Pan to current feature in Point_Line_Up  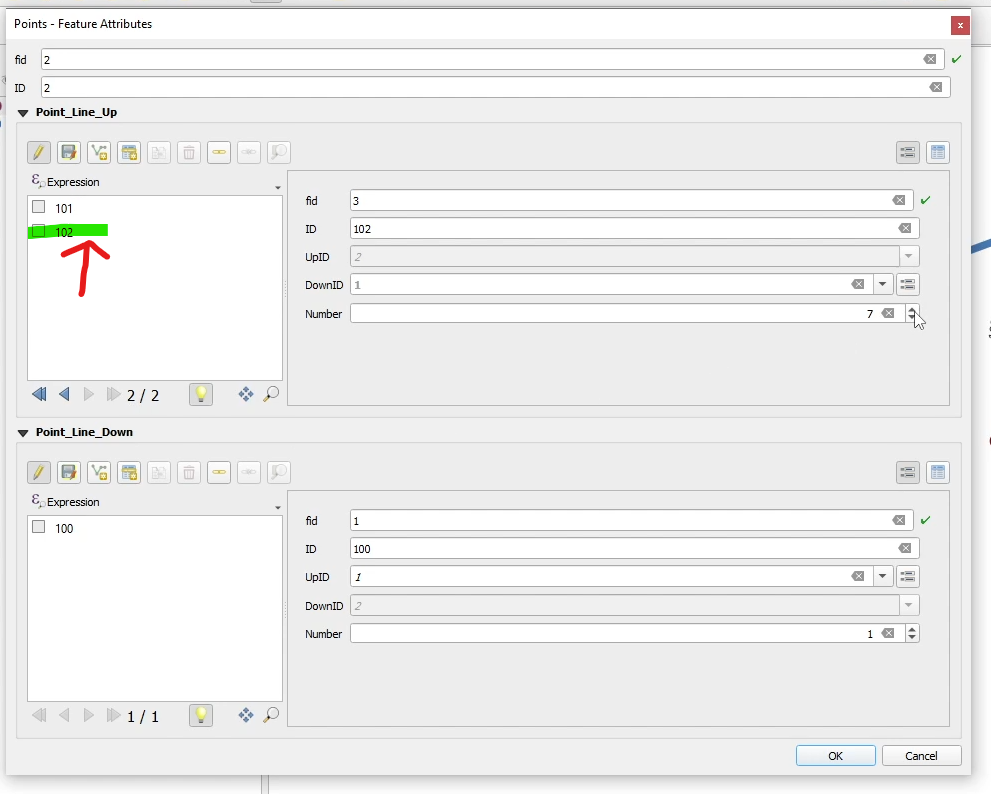(x=246, y=394)
